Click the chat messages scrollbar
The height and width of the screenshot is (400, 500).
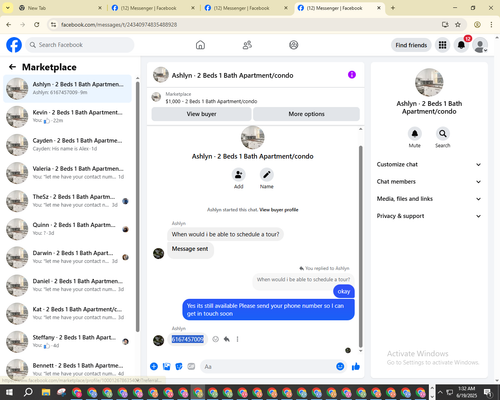point(360,247)
